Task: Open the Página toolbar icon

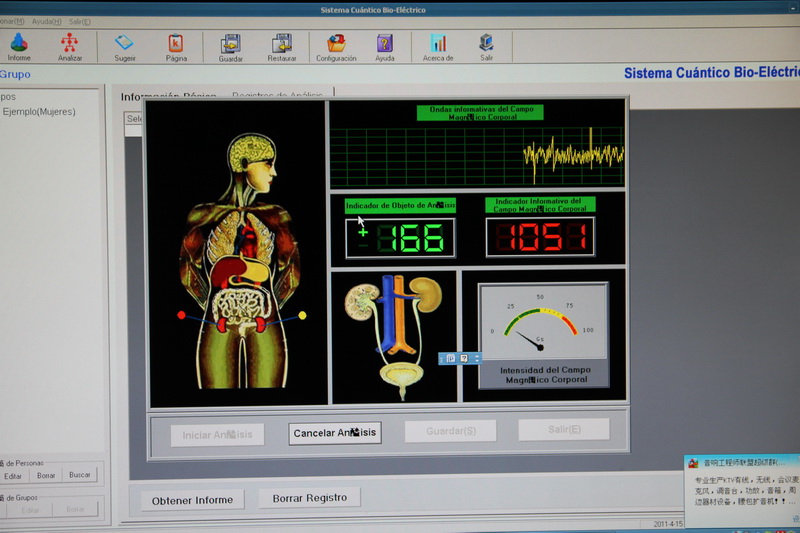Action: [x=176, y=46]
